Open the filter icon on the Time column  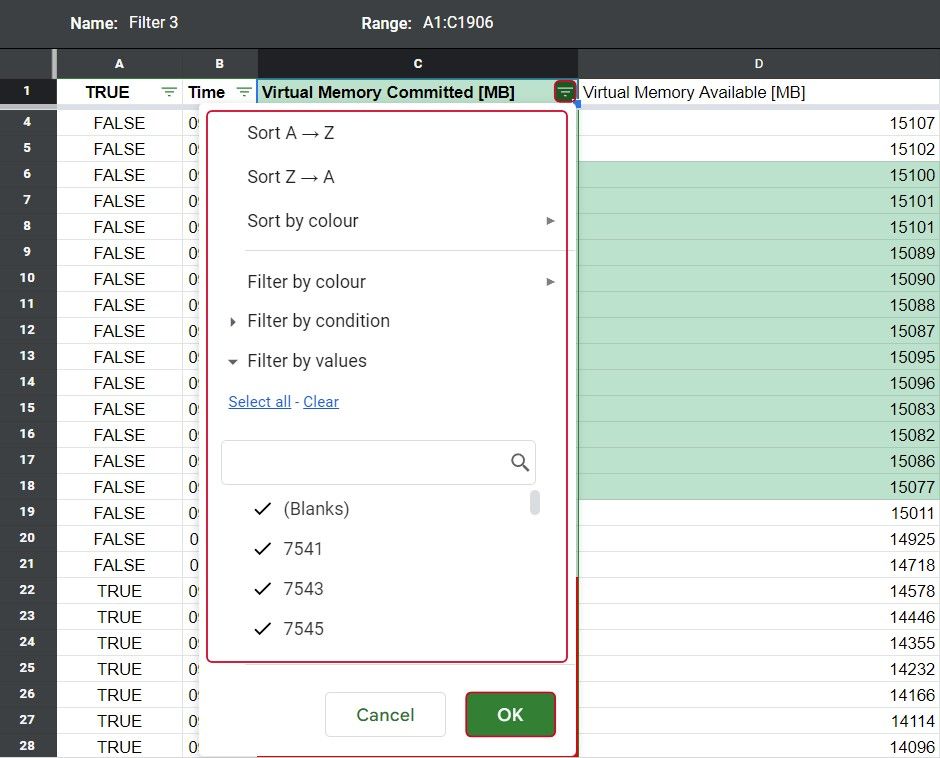click(243, 92)
